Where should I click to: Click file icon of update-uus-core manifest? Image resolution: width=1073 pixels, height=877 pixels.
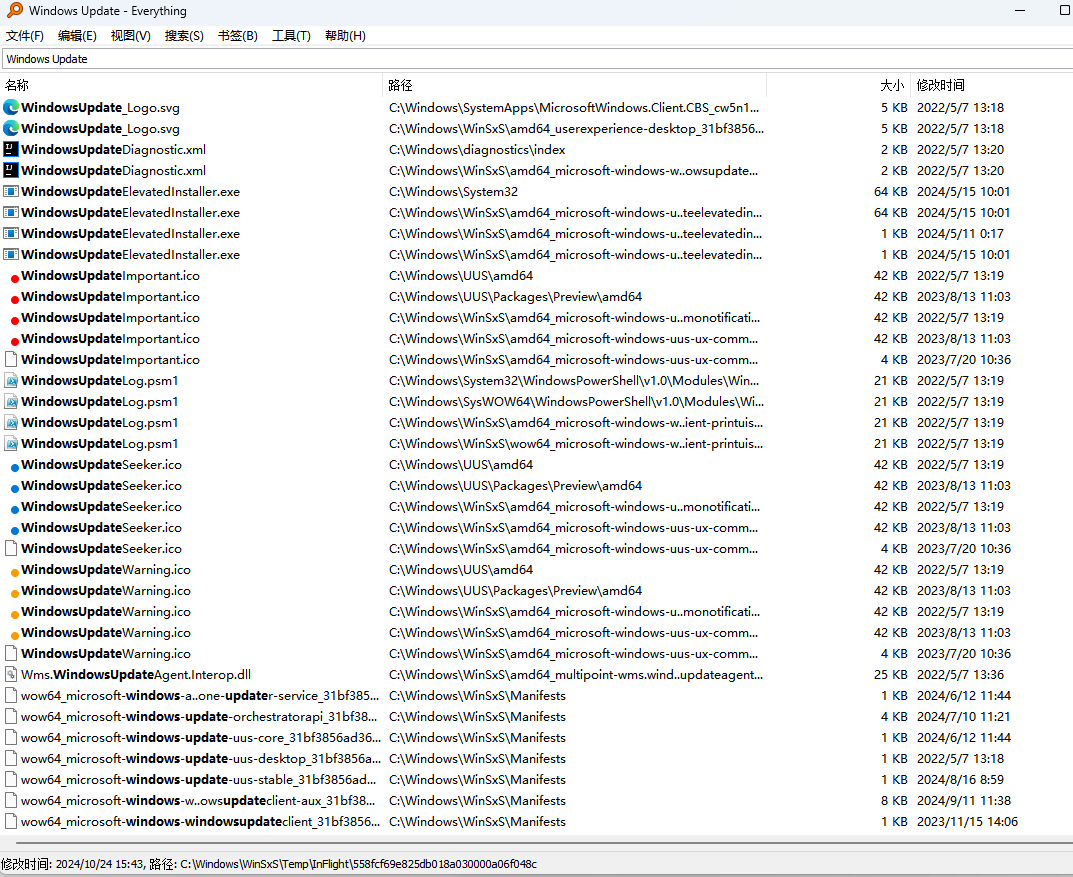[x=11, y=737]
